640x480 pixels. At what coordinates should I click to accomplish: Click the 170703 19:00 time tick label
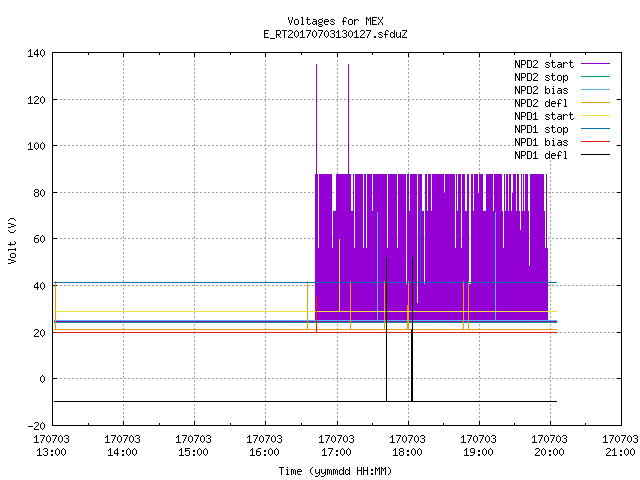(x=478, y=446)
